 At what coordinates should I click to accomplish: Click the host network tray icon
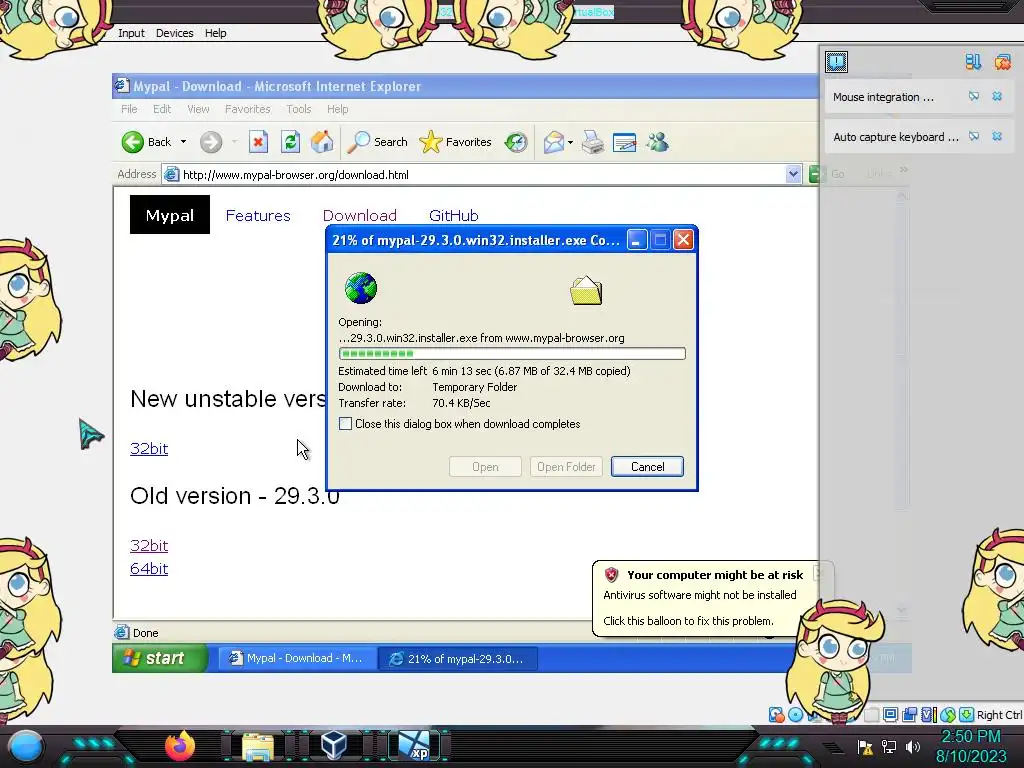click(889, 746)
